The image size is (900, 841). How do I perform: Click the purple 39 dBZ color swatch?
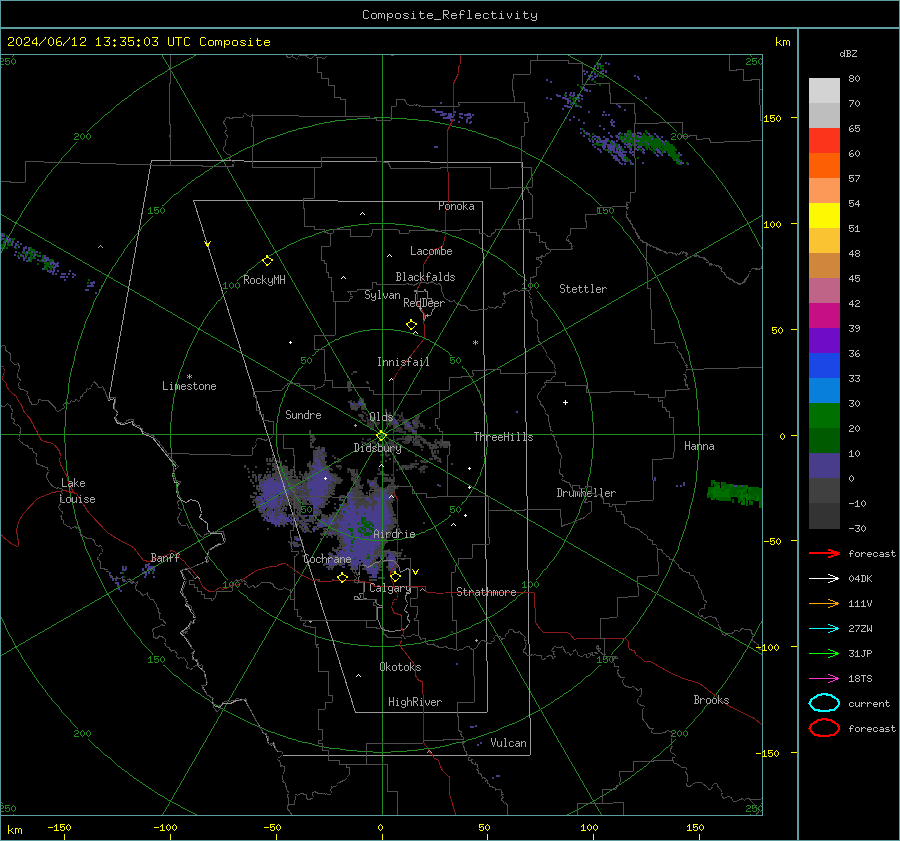[824, 340]
